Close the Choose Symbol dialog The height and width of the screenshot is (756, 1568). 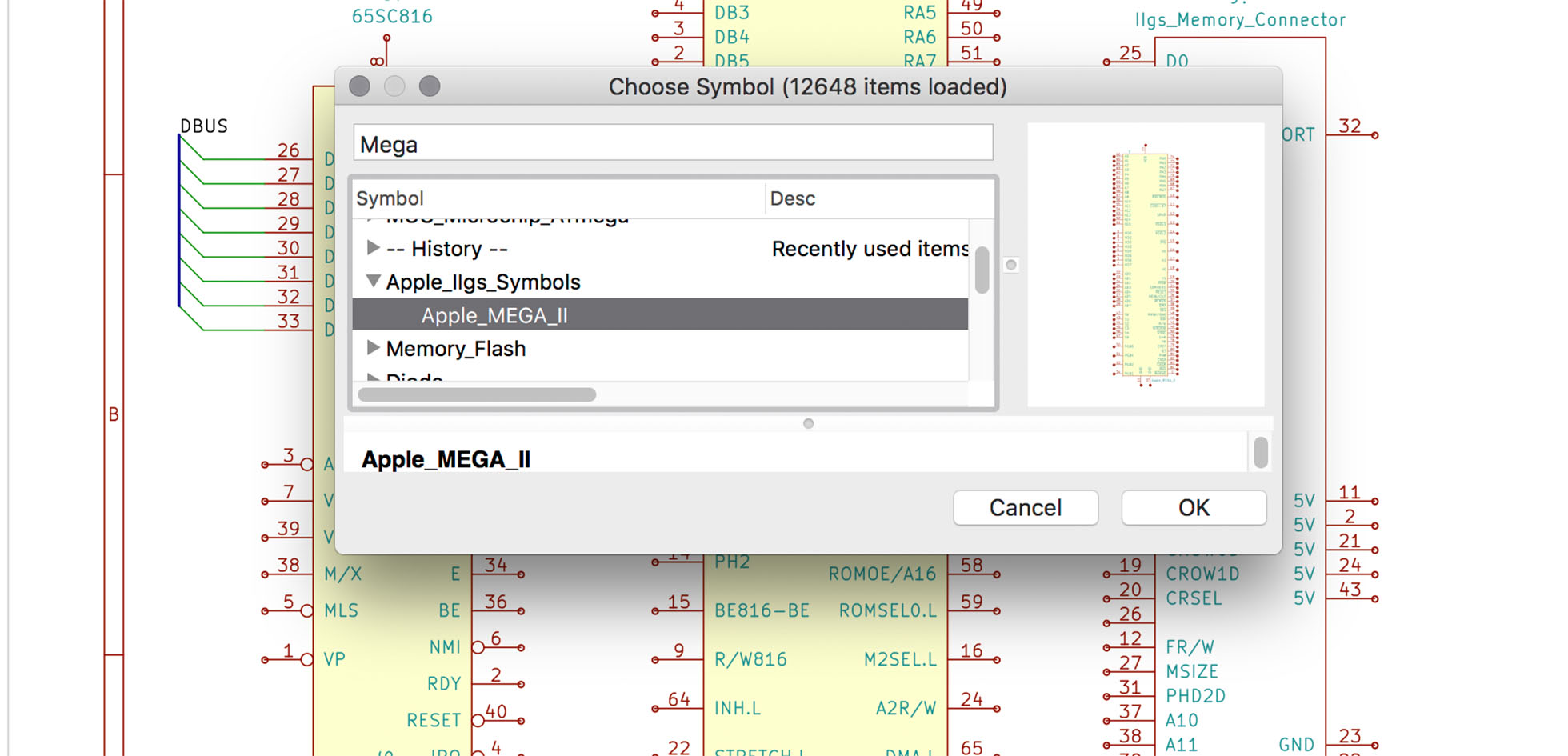(359, 86)
